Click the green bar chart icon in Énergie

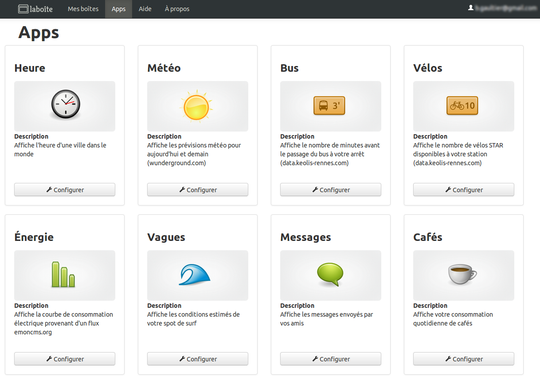(x=63, y=274)
